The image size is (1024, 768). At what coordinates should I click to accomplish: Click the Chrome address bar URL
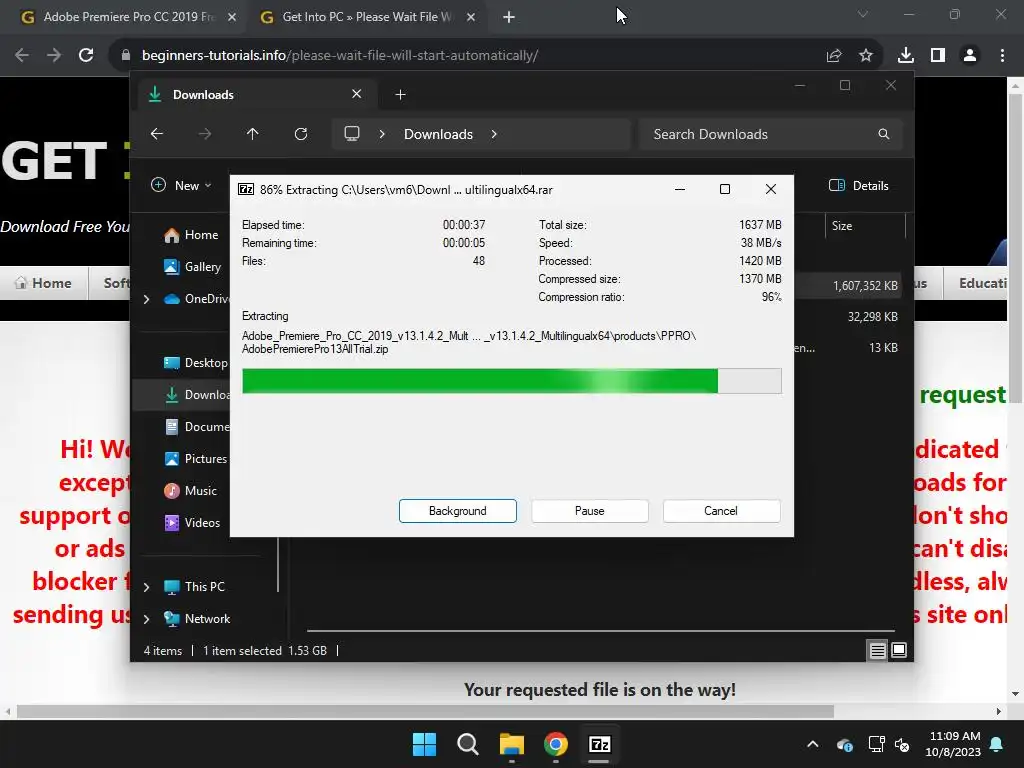(x=340, y=56)
